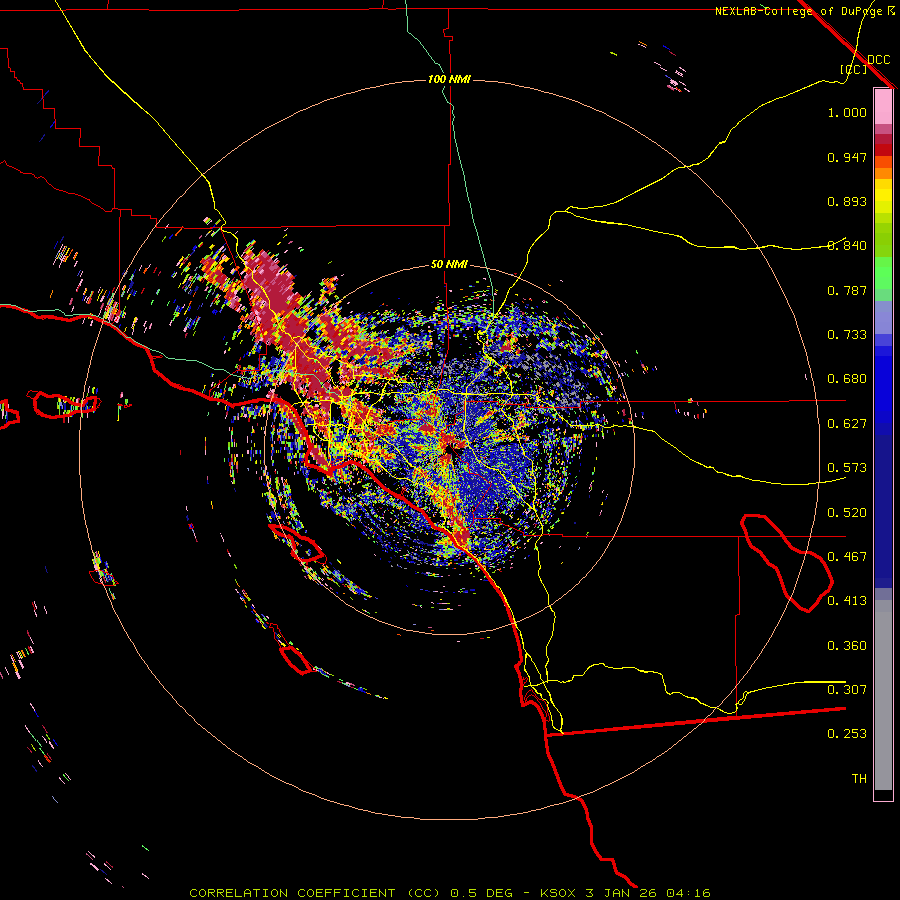The image size is (900, 900).
Task: Click the TH threshold label
Action: 859,779
